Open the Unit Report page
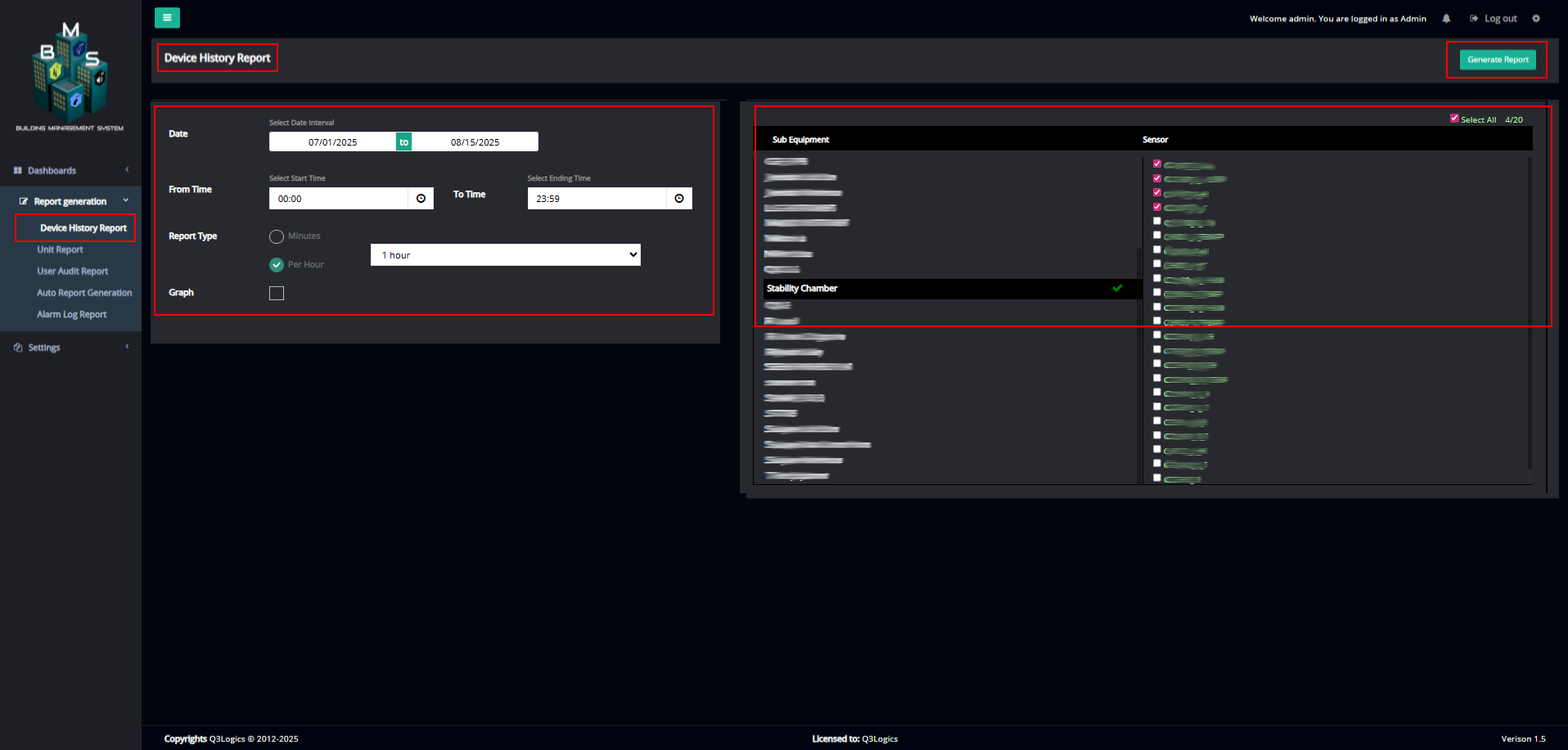This screenshot has width=1568, height=750. tap(61, 249)
